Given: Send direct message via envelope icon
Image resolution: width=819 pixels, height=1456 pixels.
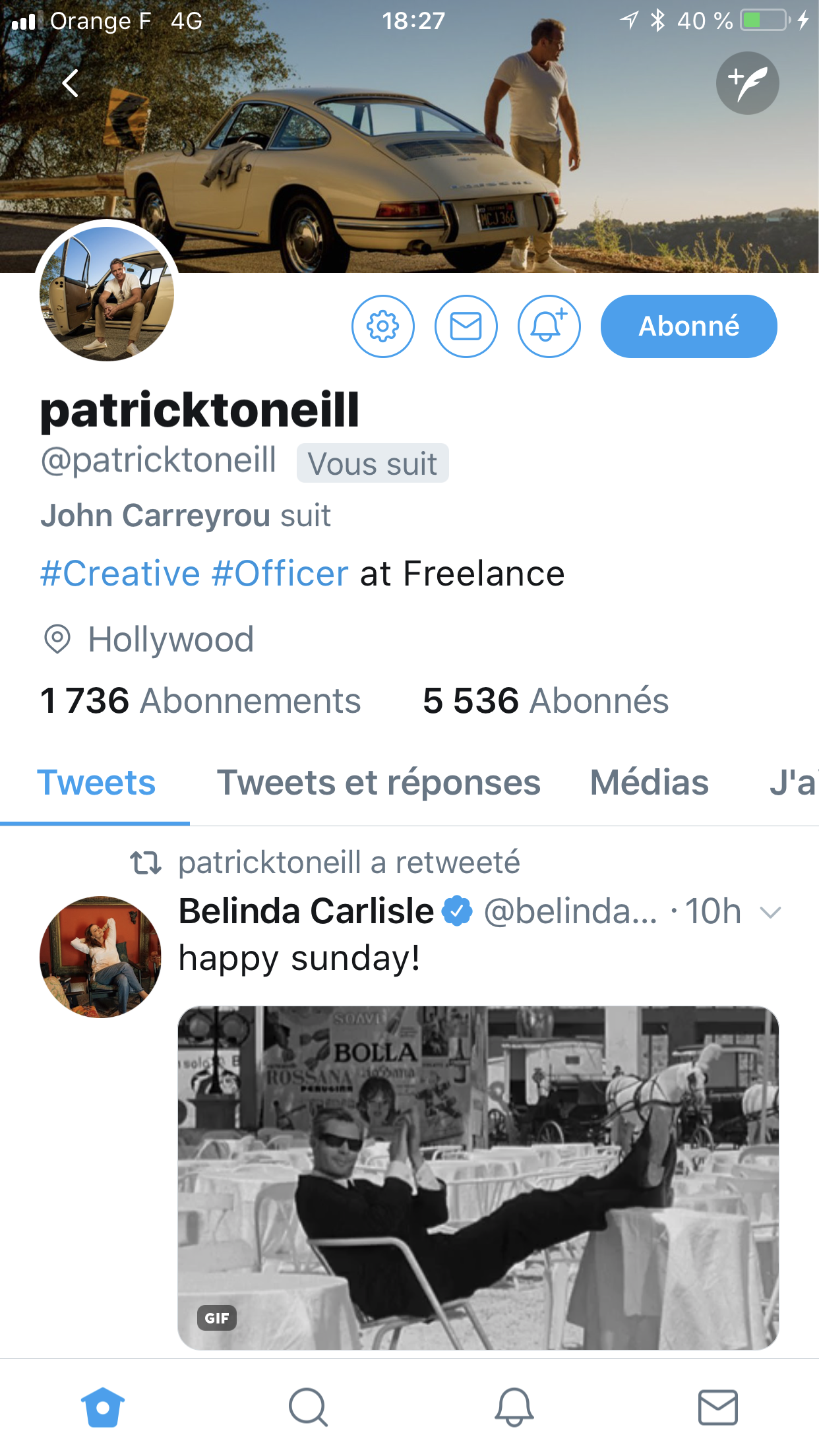Looking at the screenshot, I should [466, 326].
